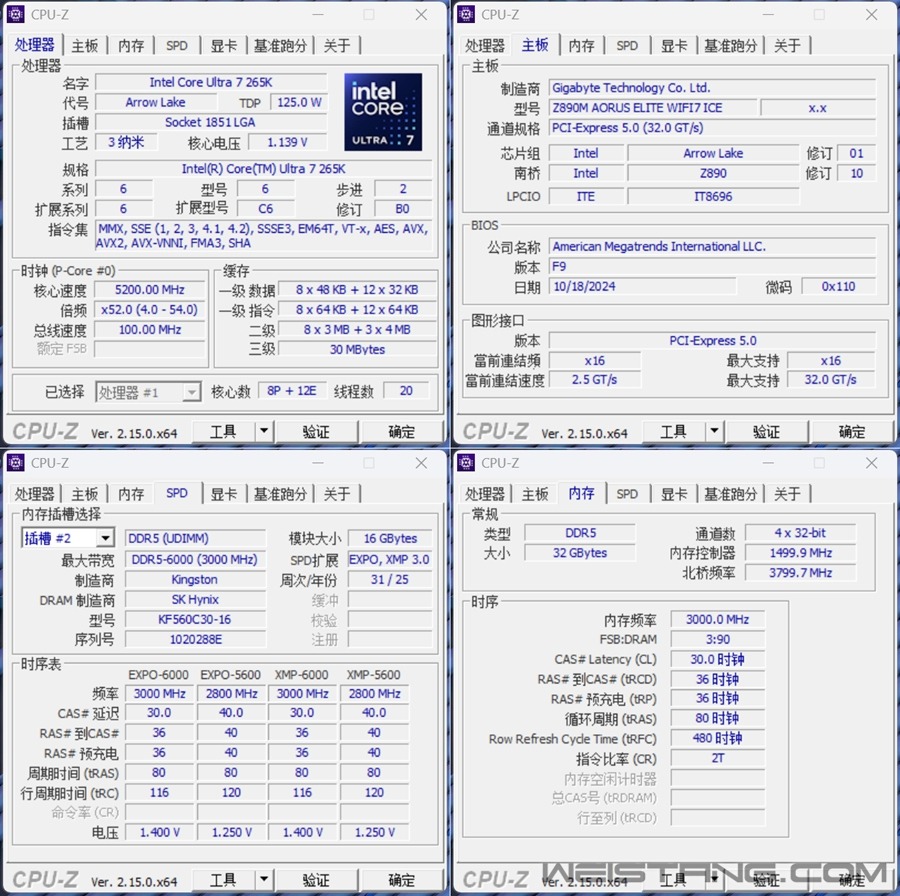
Task: Select 显卡 tab in the processor window
Action: pyautogui.click(x=223, y=45)
